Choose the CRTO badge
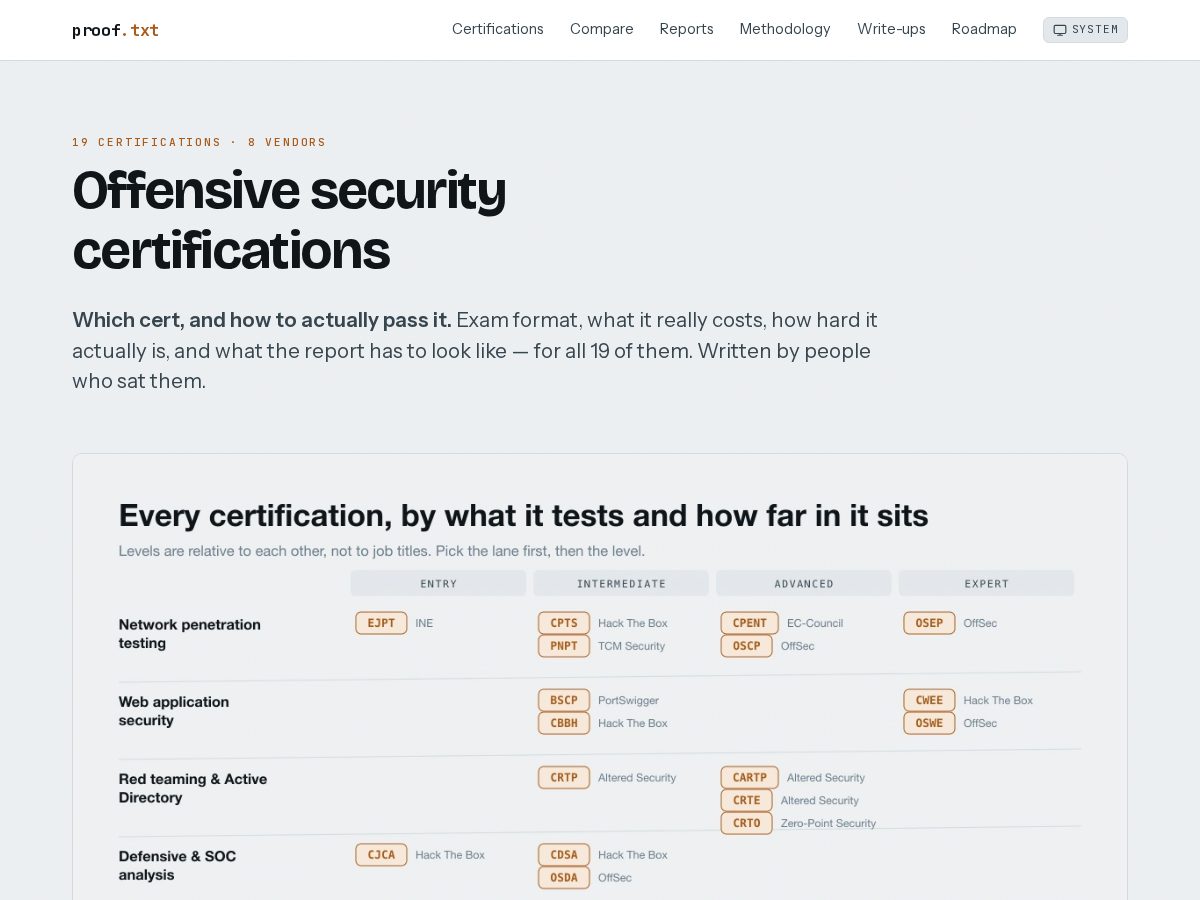The width and height of the screenshot is (1200, 900). coord(746,823)
